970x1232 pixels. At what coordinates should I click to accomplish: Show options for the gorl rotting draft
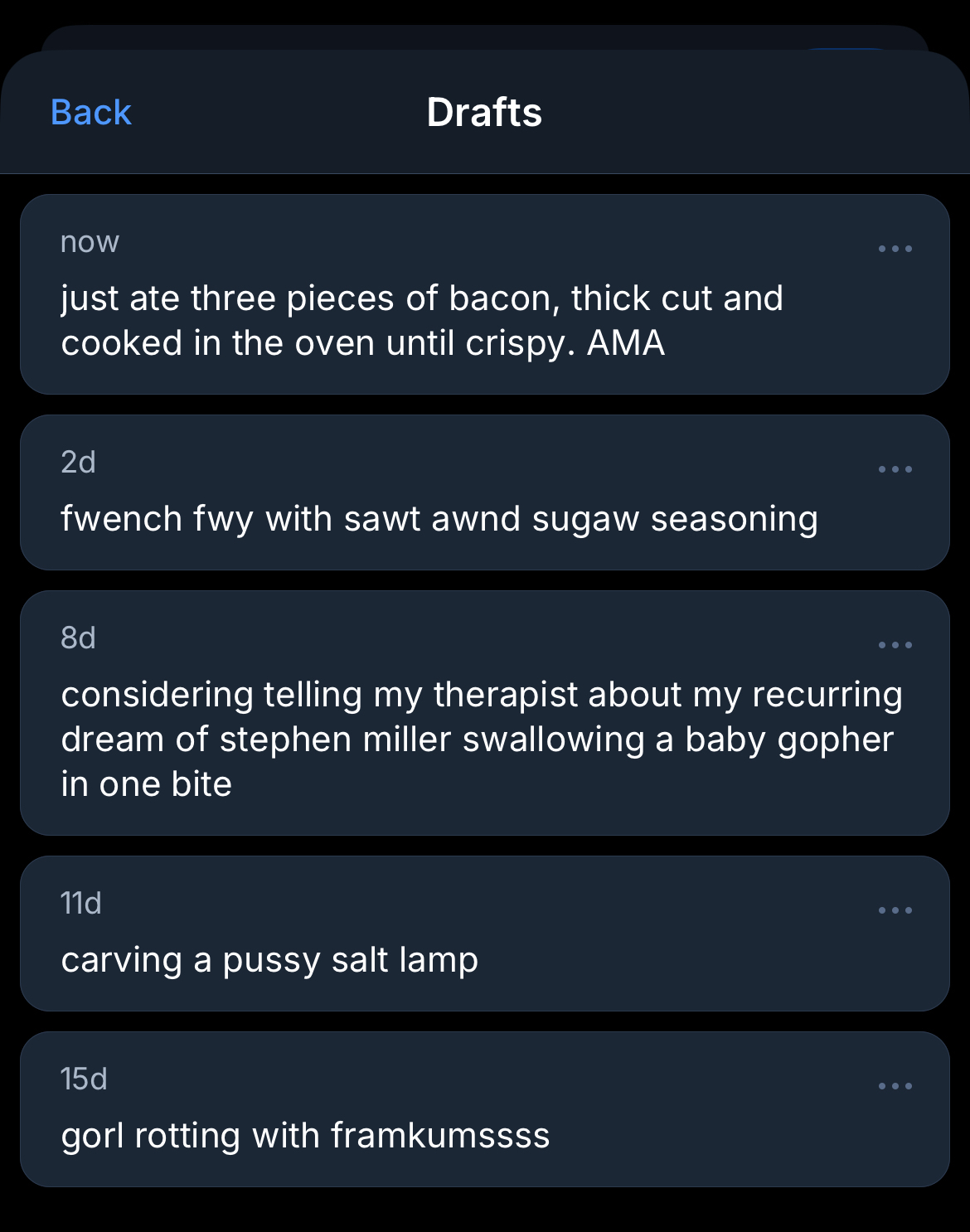click(x=895, y=1086)
